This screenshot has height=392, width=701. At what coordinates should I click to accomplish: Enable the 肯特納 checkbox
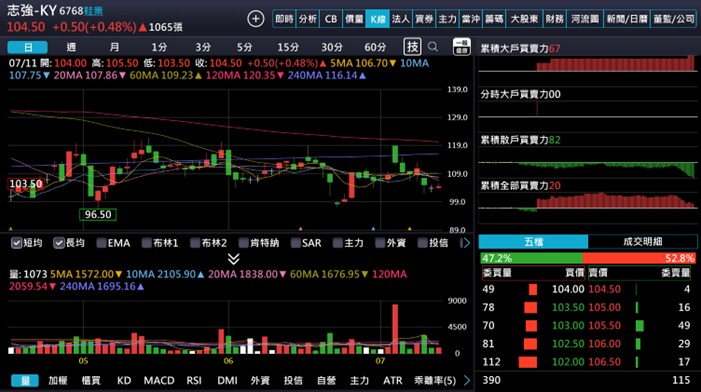244,243
